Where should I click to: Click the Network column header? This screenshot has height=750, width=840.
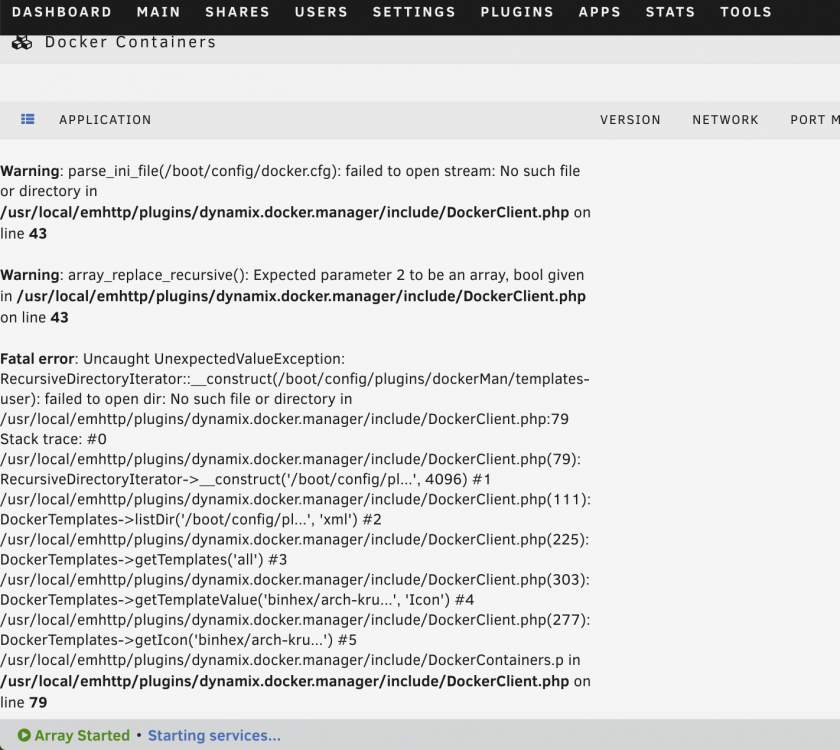[725, 119]
